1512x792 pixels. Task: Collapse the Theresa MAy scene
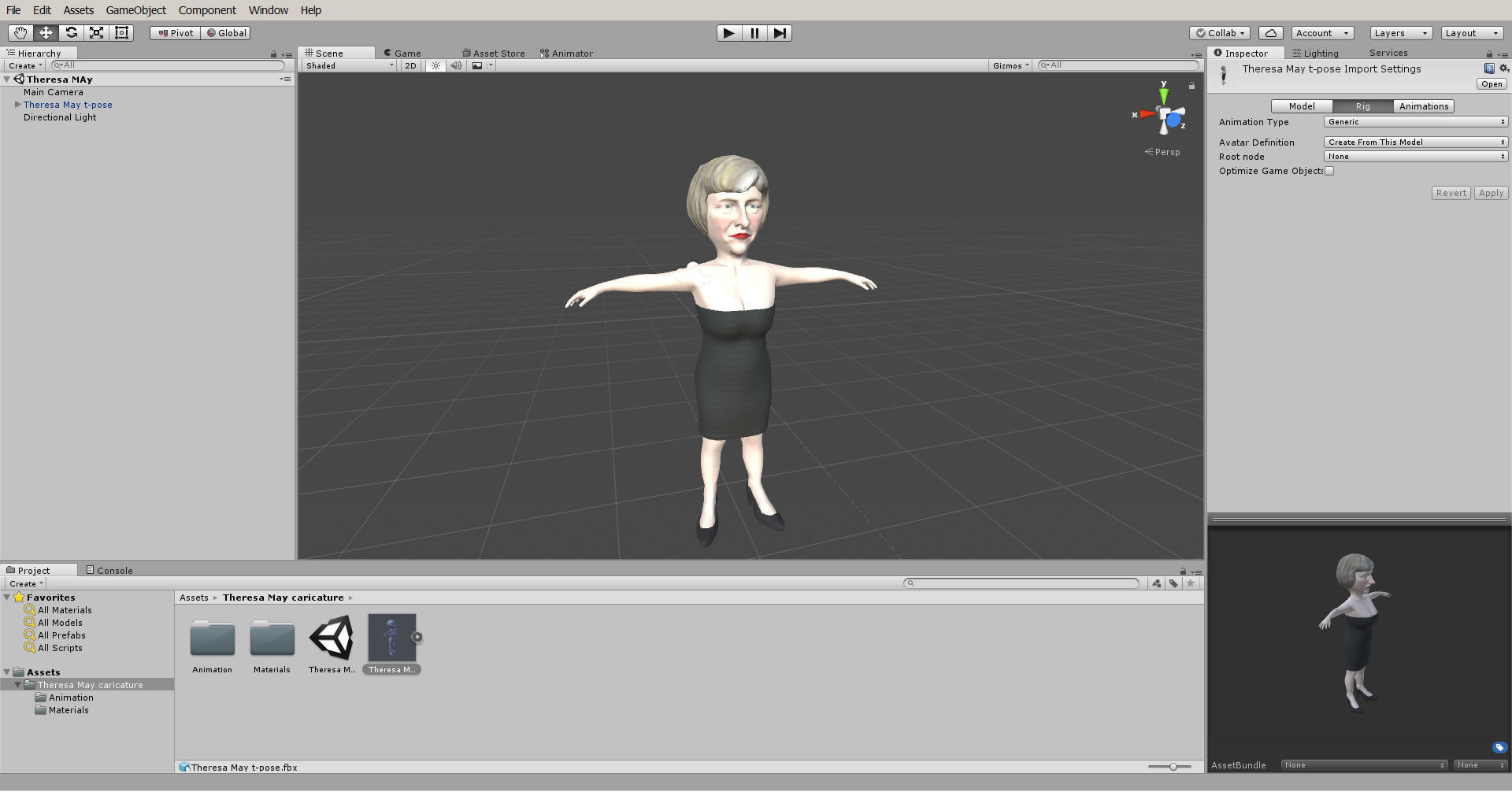point(7,80)
